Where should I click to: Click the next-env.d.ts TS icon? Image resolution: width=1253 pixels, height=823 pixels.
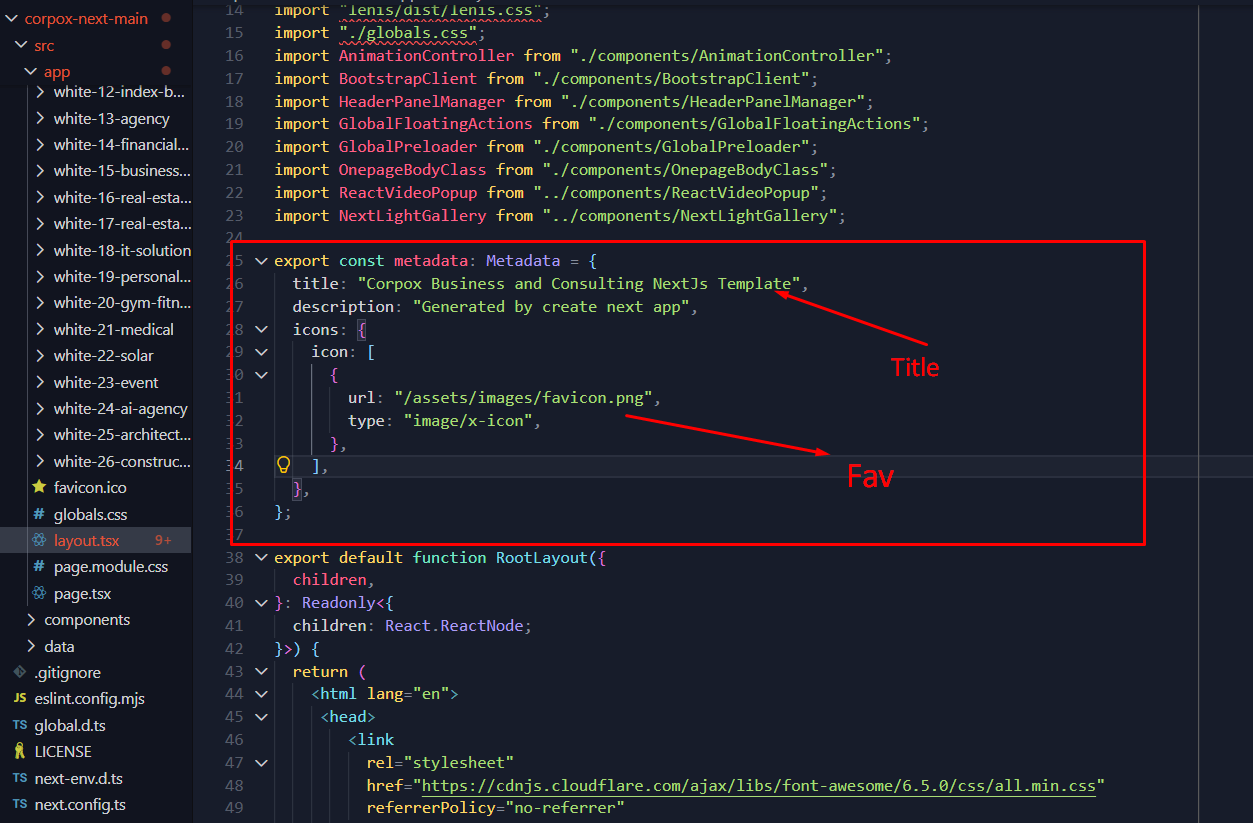(x=20, y=778)
